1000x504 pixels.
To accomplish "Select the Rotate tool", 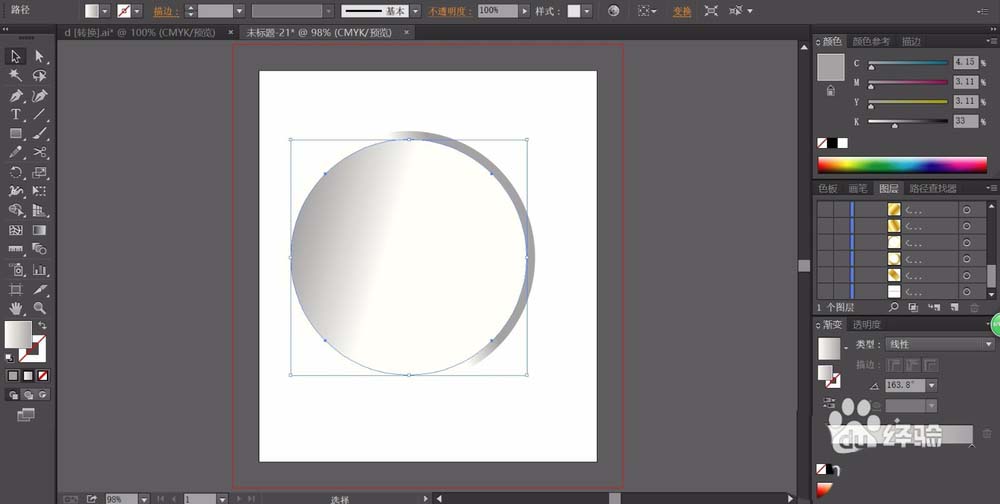I will (x=15, y=172).
